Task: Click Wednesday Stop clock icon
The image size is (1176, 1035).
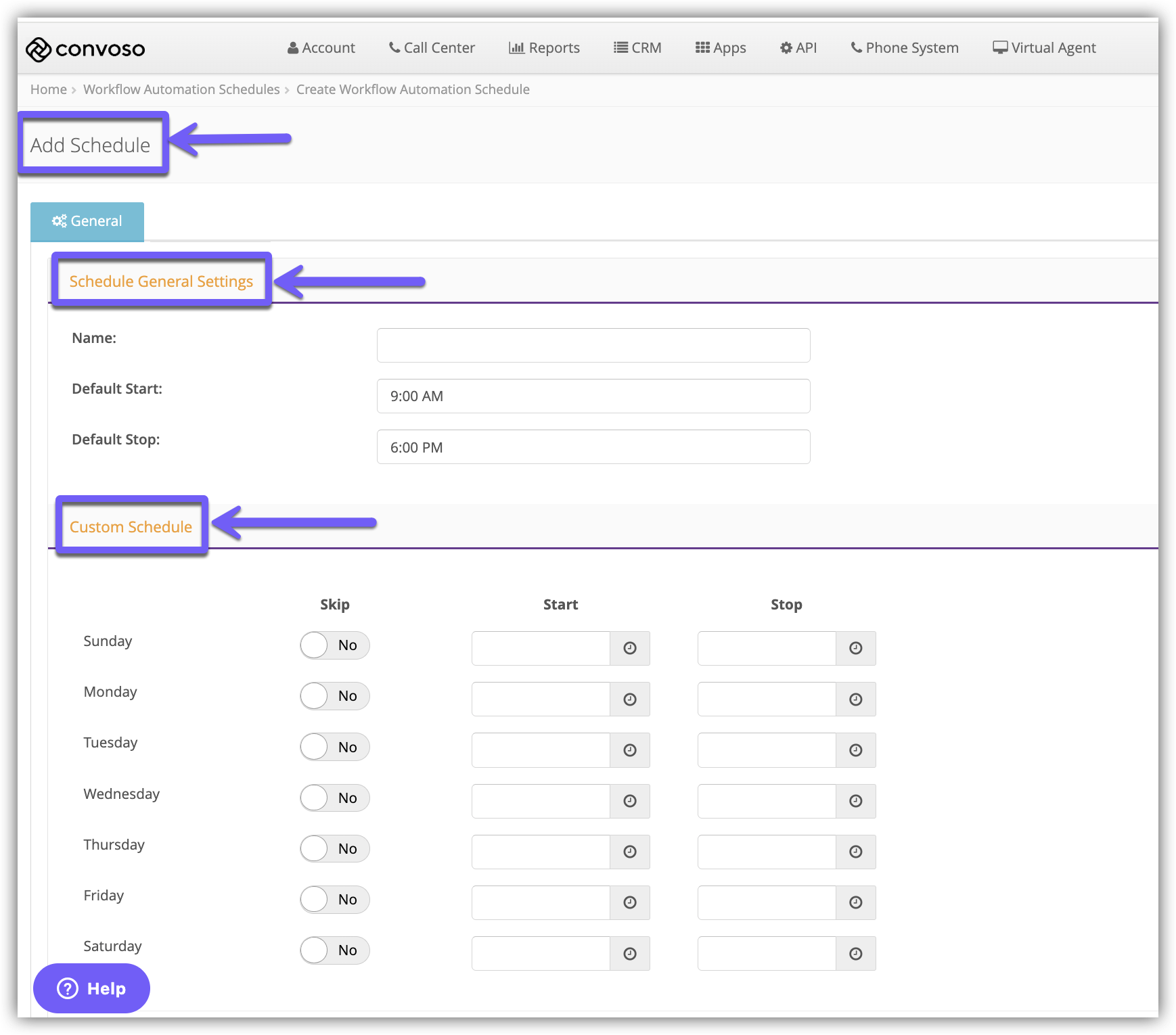Action: pos(855,801)
